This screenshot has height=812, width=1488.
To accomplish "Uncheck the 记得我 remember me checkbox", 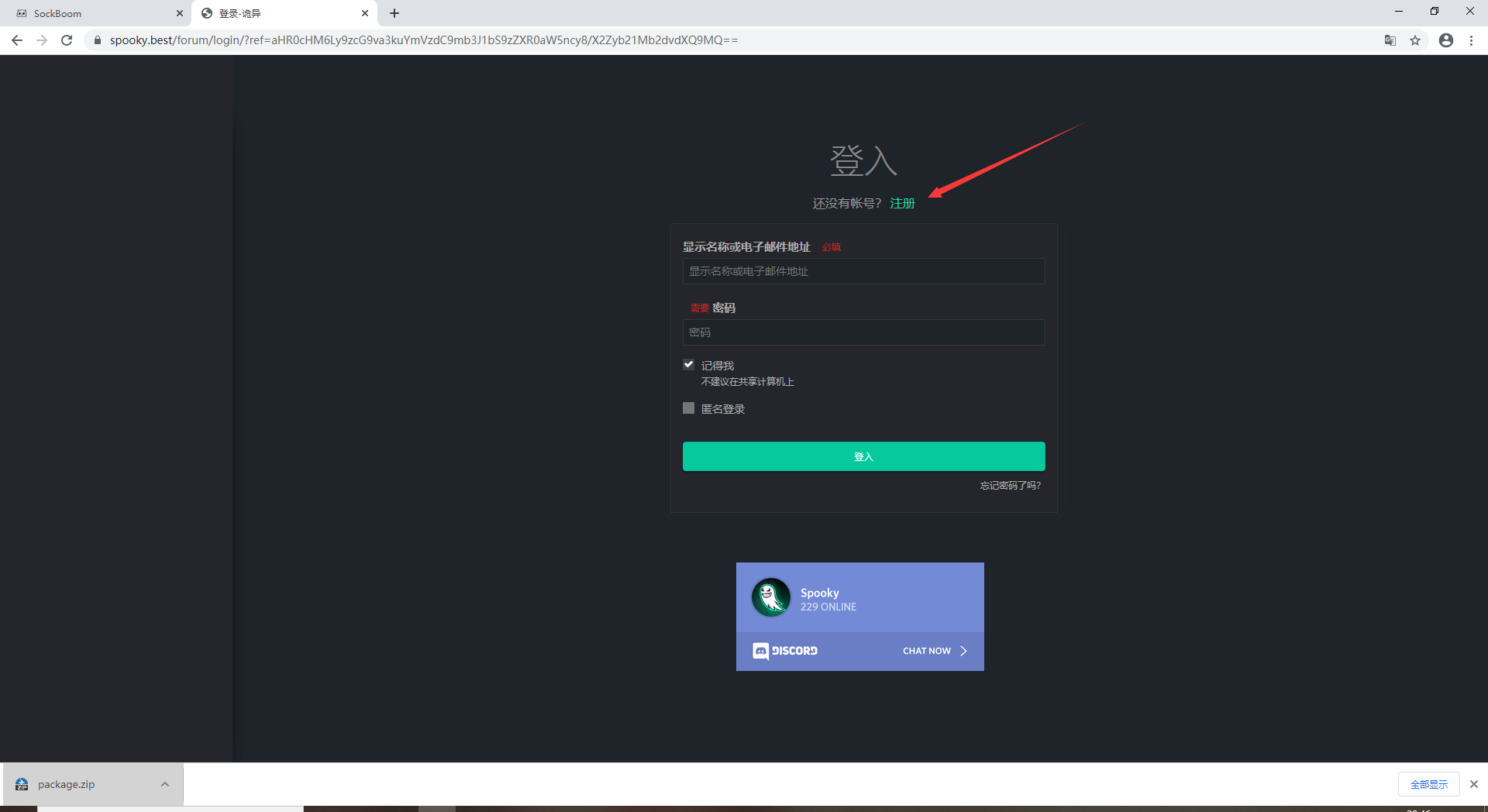I will tap(688, 364).
